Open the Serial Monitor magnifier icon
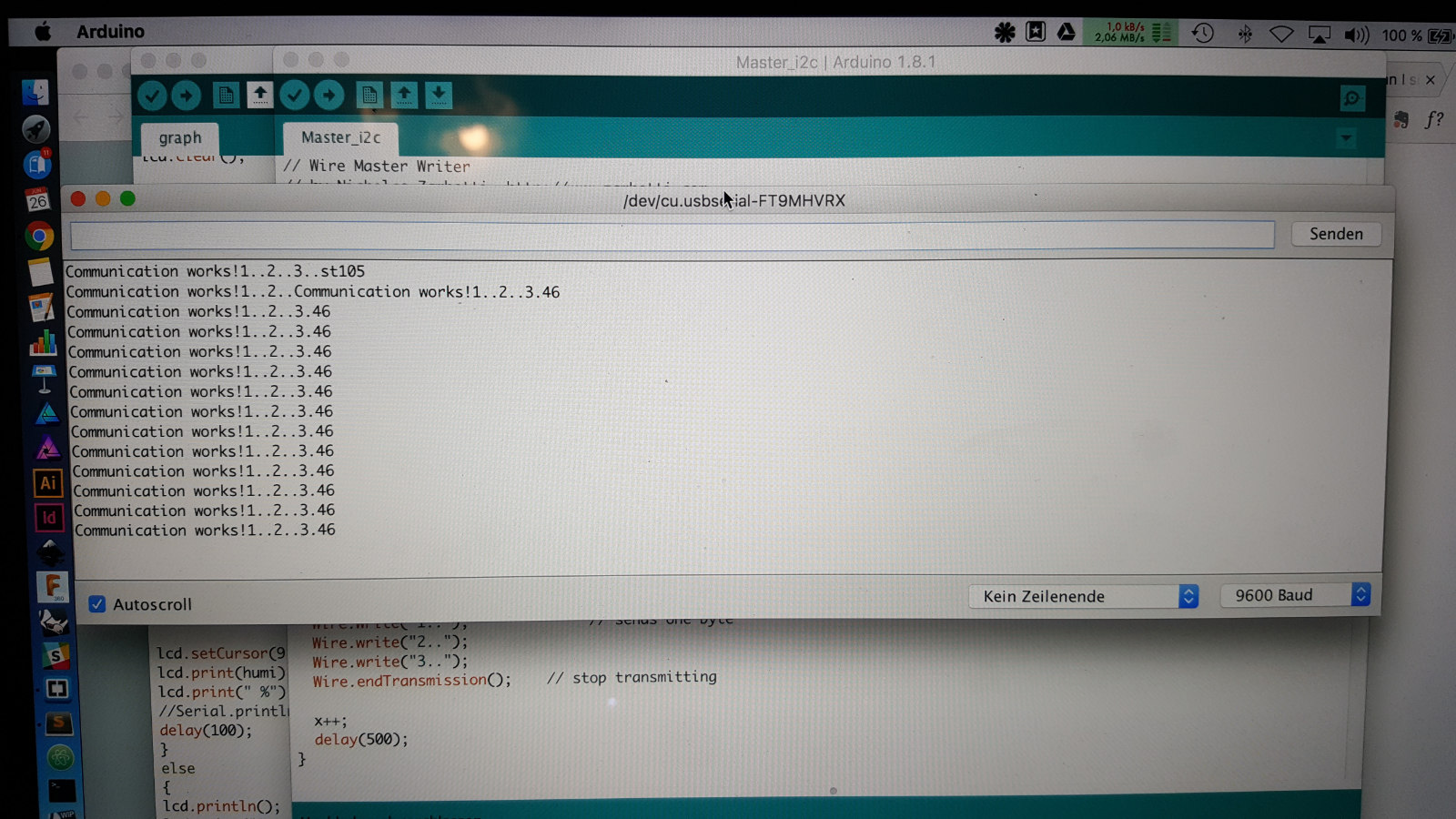Image resolution: width=1456 pixels, height=819 pixels. pos(1352,98)
